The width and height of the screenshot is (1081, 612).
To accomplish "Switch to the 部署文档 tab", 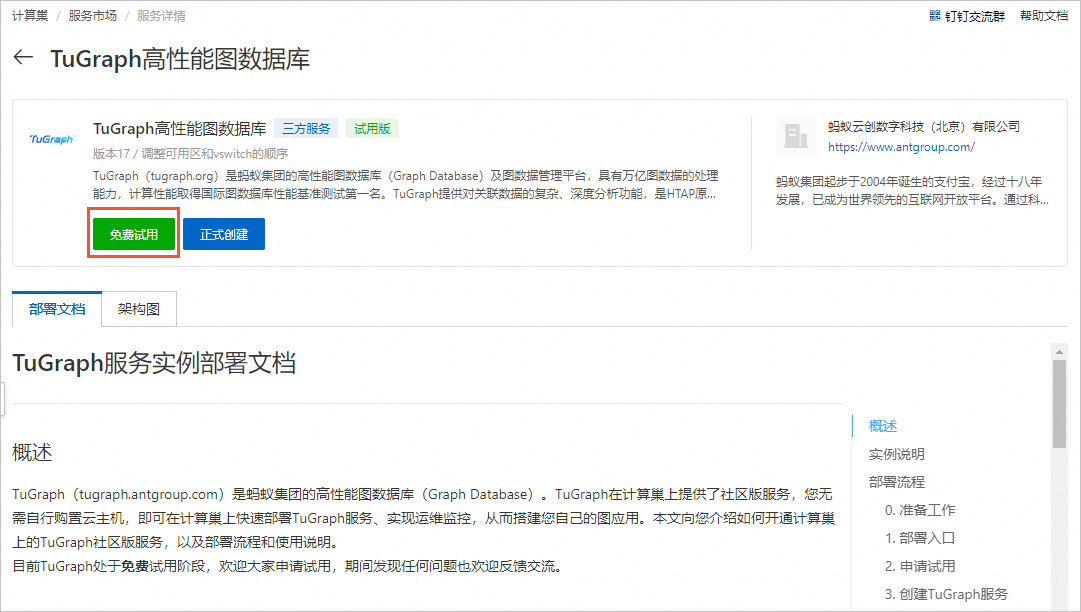I will click(x=57, y=309).
